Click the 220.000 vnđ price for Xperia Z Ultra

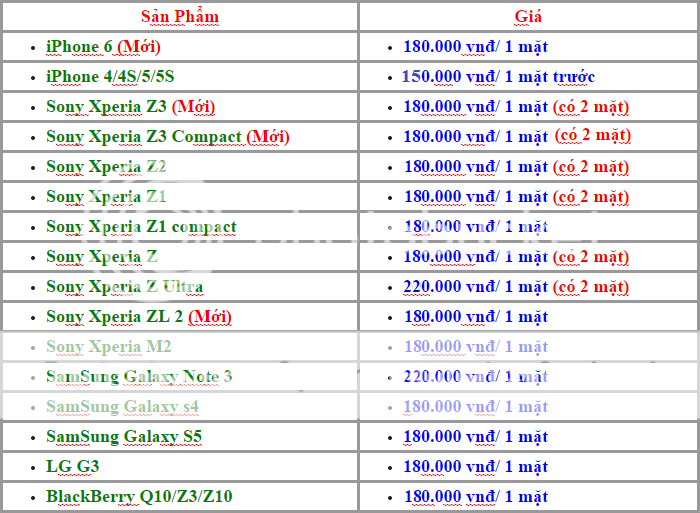[x=516, y=287]
